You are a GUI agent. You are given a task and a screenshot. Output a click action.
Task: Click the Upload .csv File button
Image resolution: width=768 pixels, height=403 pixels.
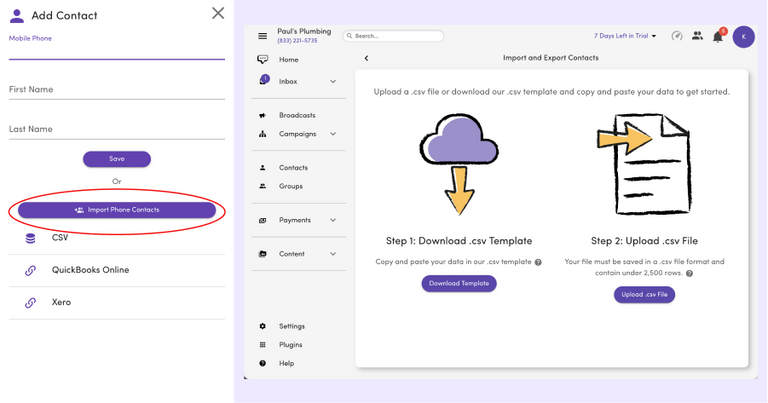click(644, 295)
